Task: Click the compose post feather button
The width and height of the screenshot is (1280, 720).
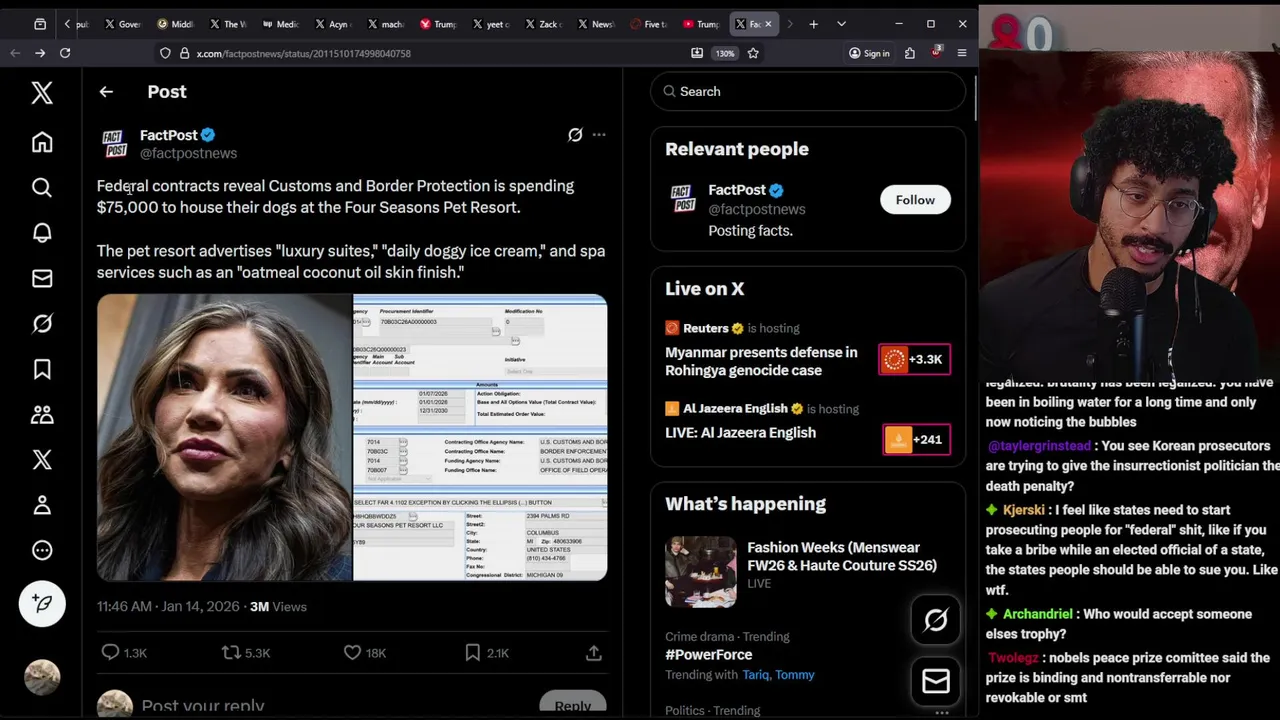Action: point(42,603)
